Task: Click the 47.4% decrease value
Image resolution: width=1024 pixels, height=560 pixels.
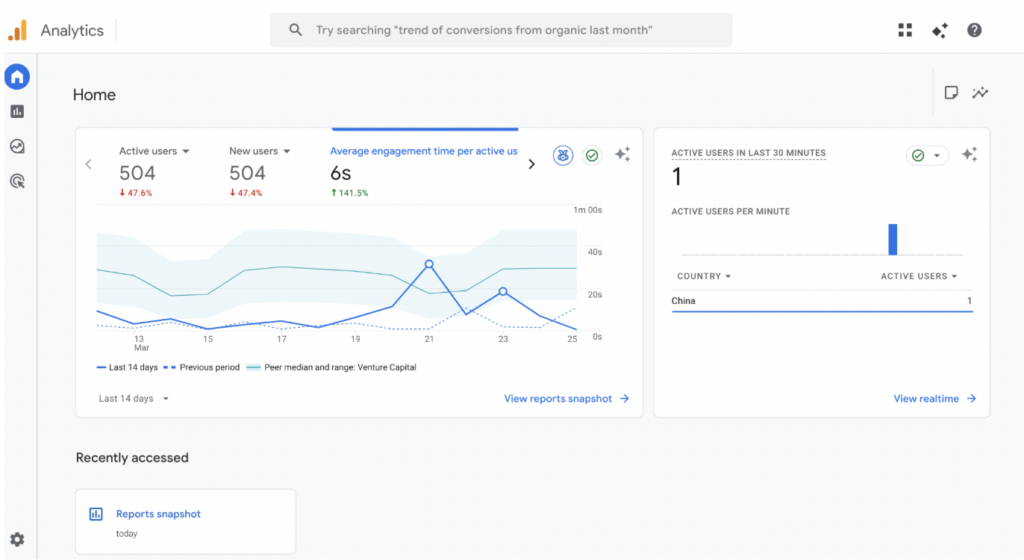Action: click(246, 193)
